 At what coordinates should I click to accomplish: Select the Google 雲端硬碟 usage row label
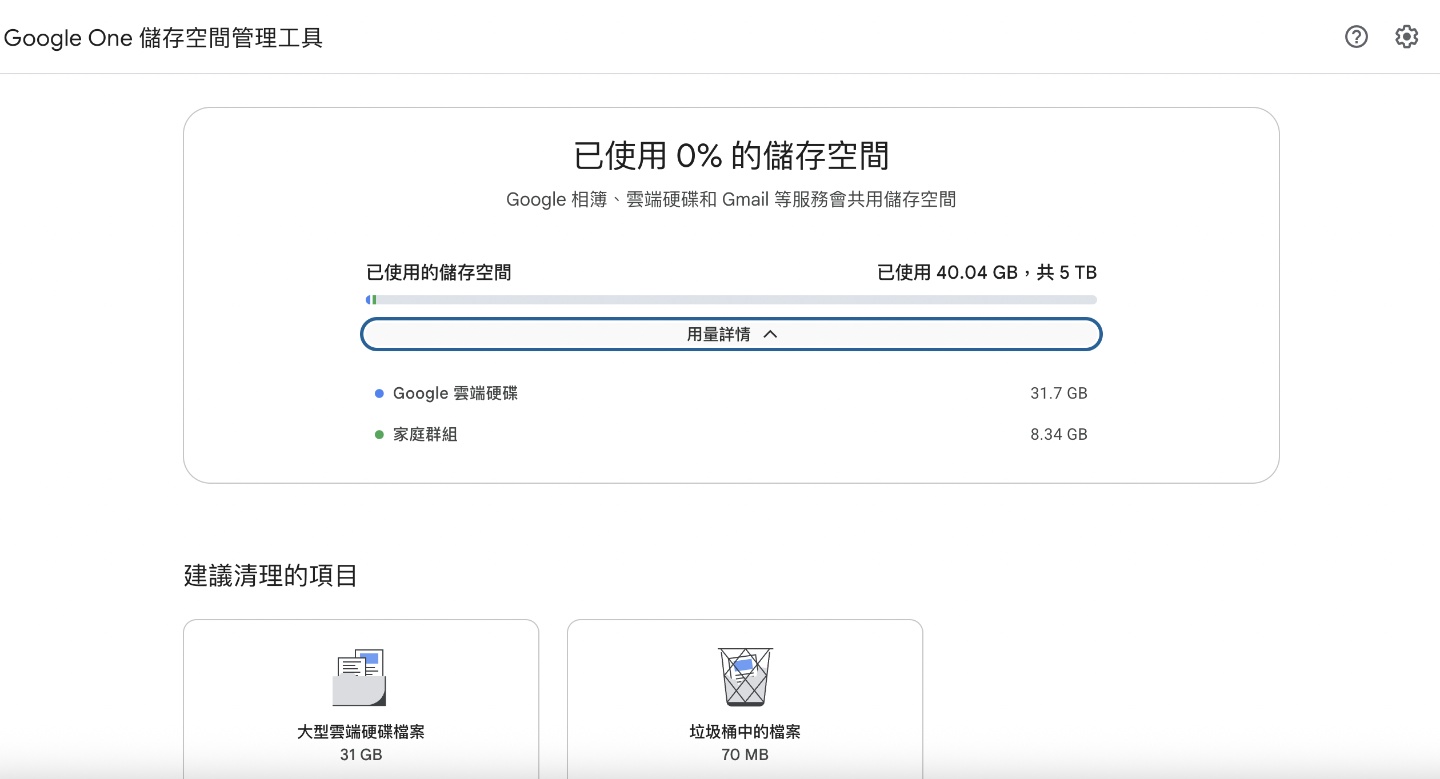[455, 394]
